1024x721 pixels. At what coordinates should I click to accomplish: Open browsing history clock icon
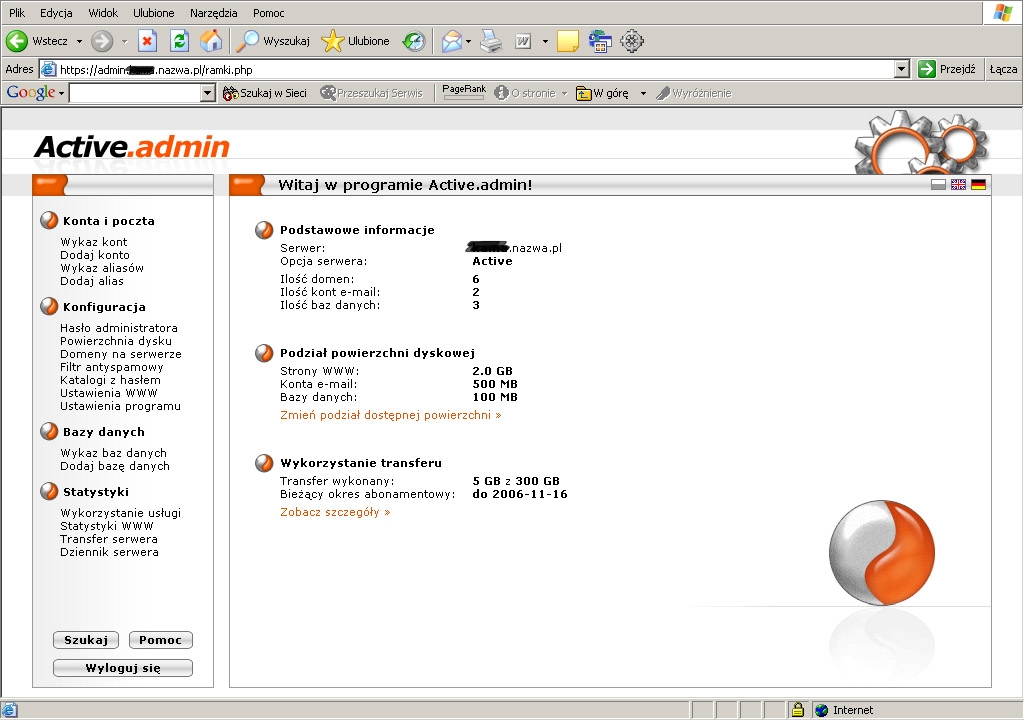(x=413, y=41)
